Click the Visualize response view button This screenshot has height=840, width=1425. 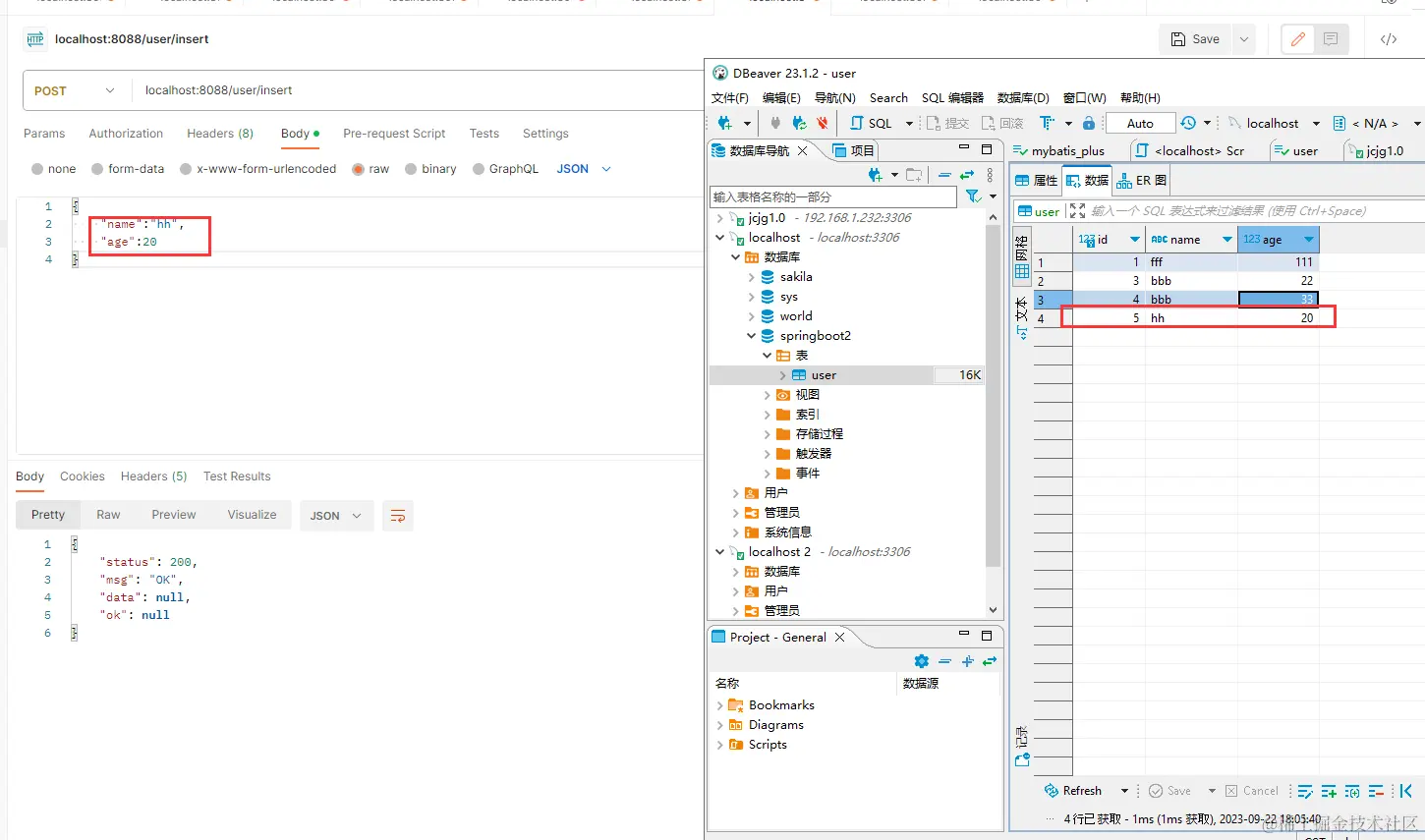pos(252,515)
